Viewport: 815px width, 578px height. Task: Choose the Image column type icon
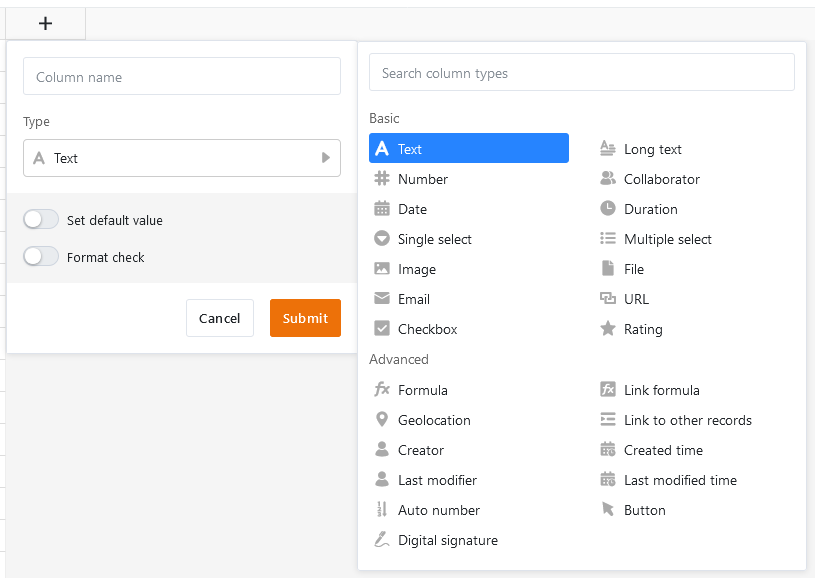coord(381,269)
